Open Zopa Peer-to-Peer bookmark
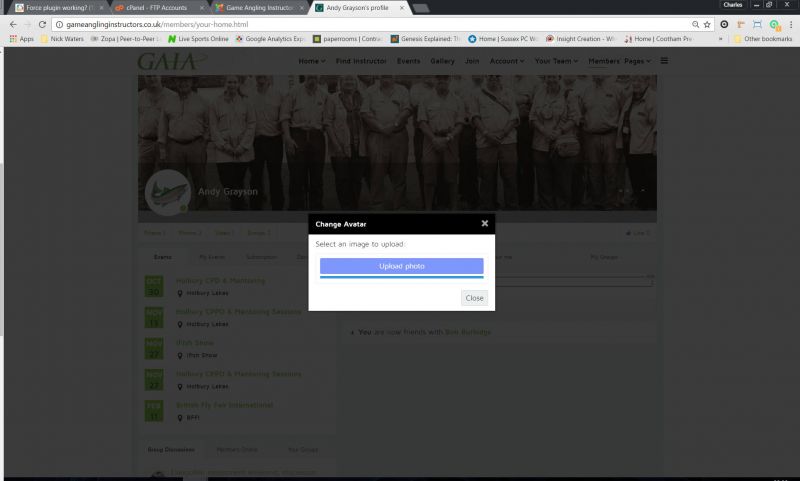 pyautogui.click(x=125, y=39)
